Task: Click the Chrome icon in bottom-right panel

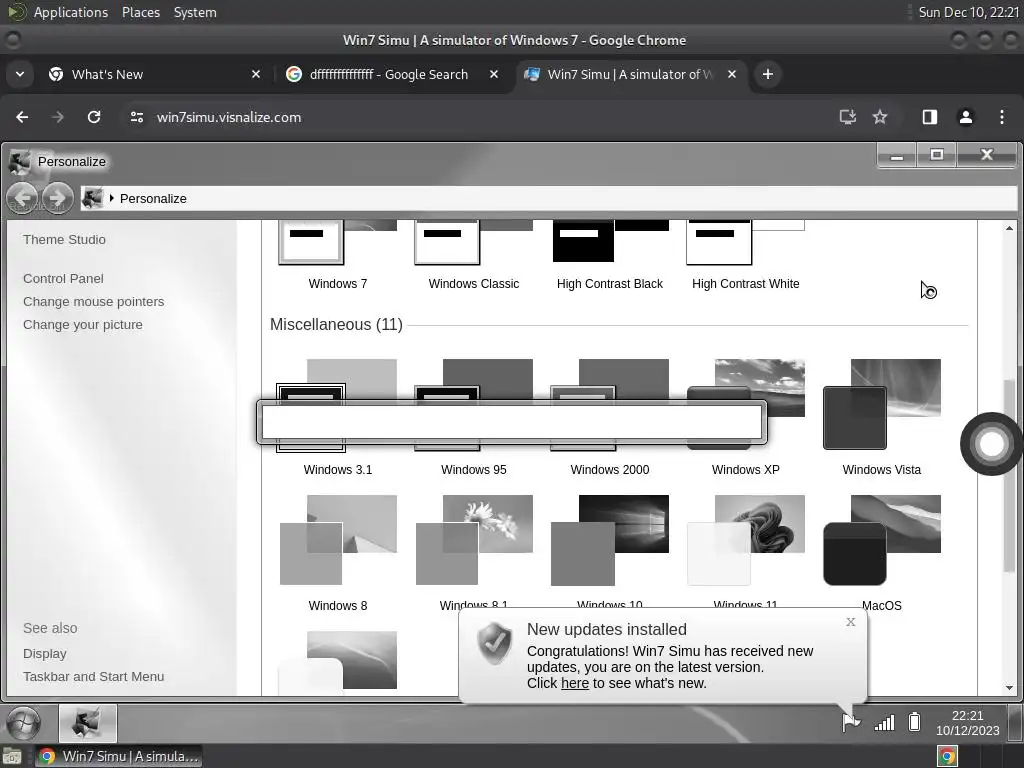Action: (x=947, y=756)
